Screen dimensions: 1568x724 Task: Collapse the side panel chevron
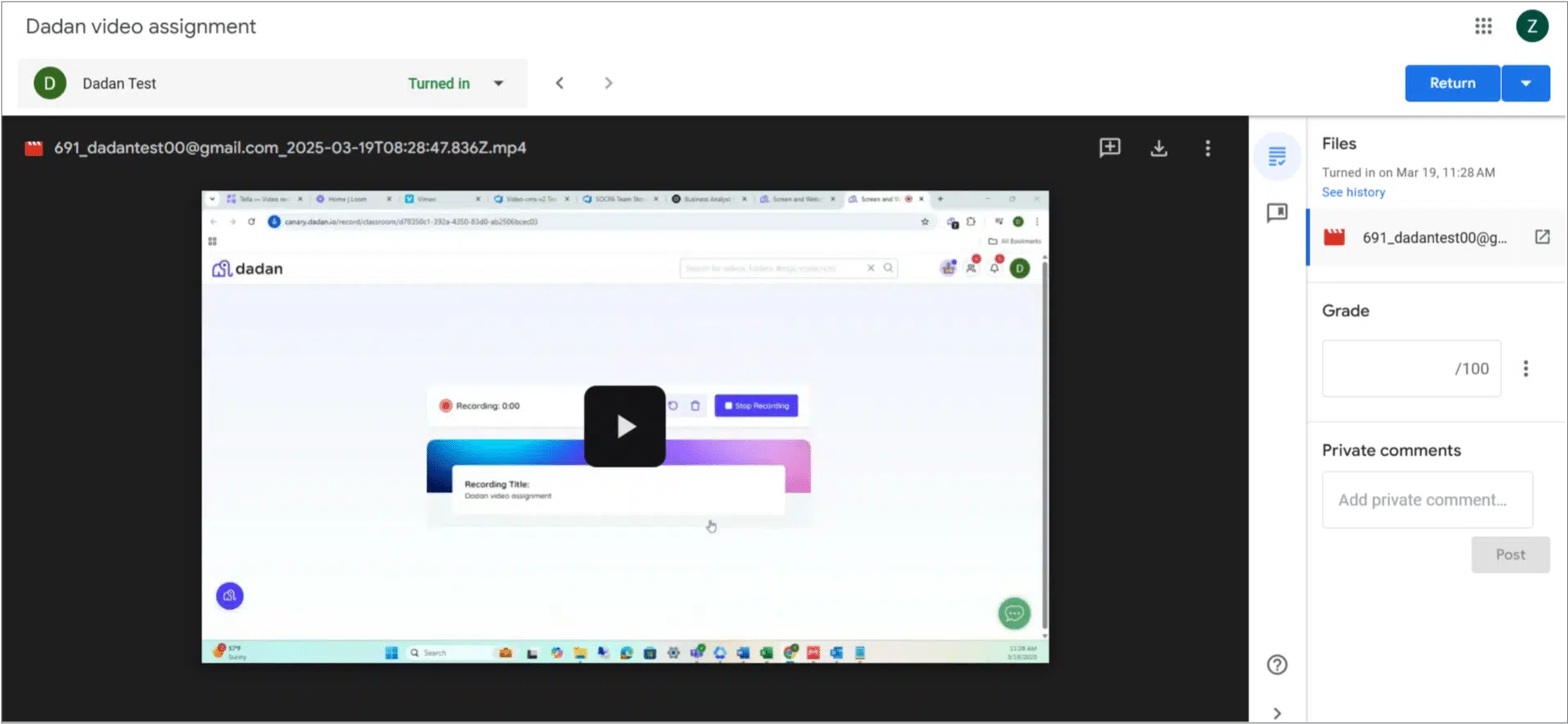[x=1276, y=713]
